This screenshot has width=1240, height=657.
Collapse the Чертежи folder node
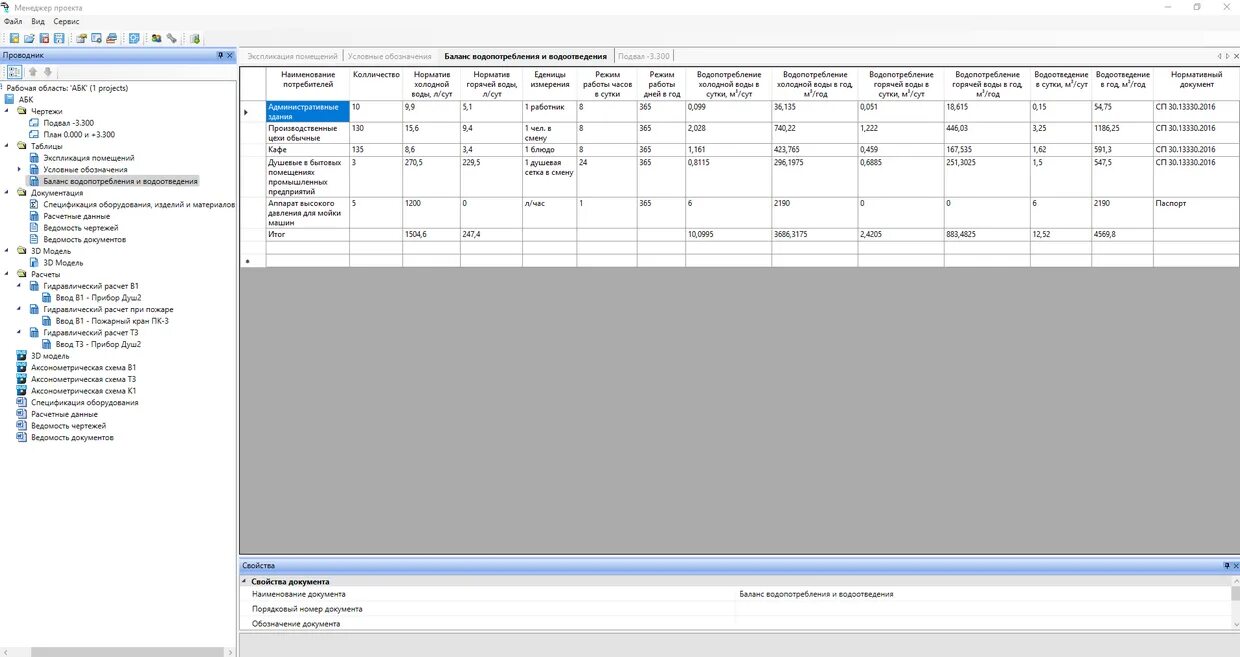click(x=8, y=111)
